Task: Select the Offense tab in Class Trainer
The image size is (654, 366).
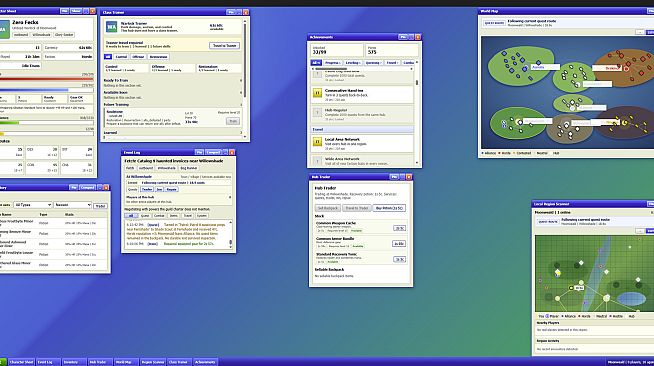Action: coord(138,57)
